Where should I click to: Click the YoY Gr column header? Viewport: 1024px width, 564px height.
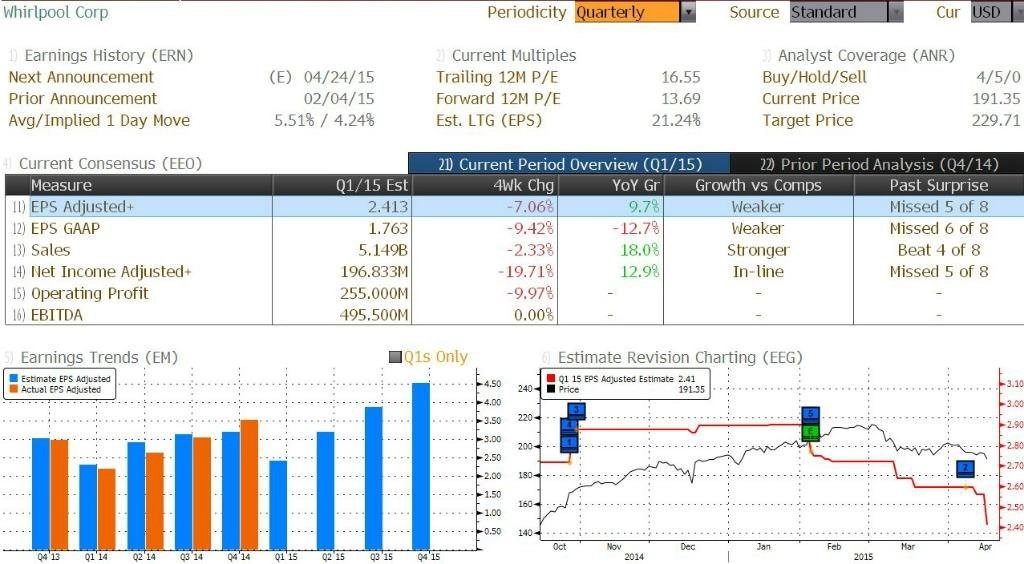click(x=611, y=185)
